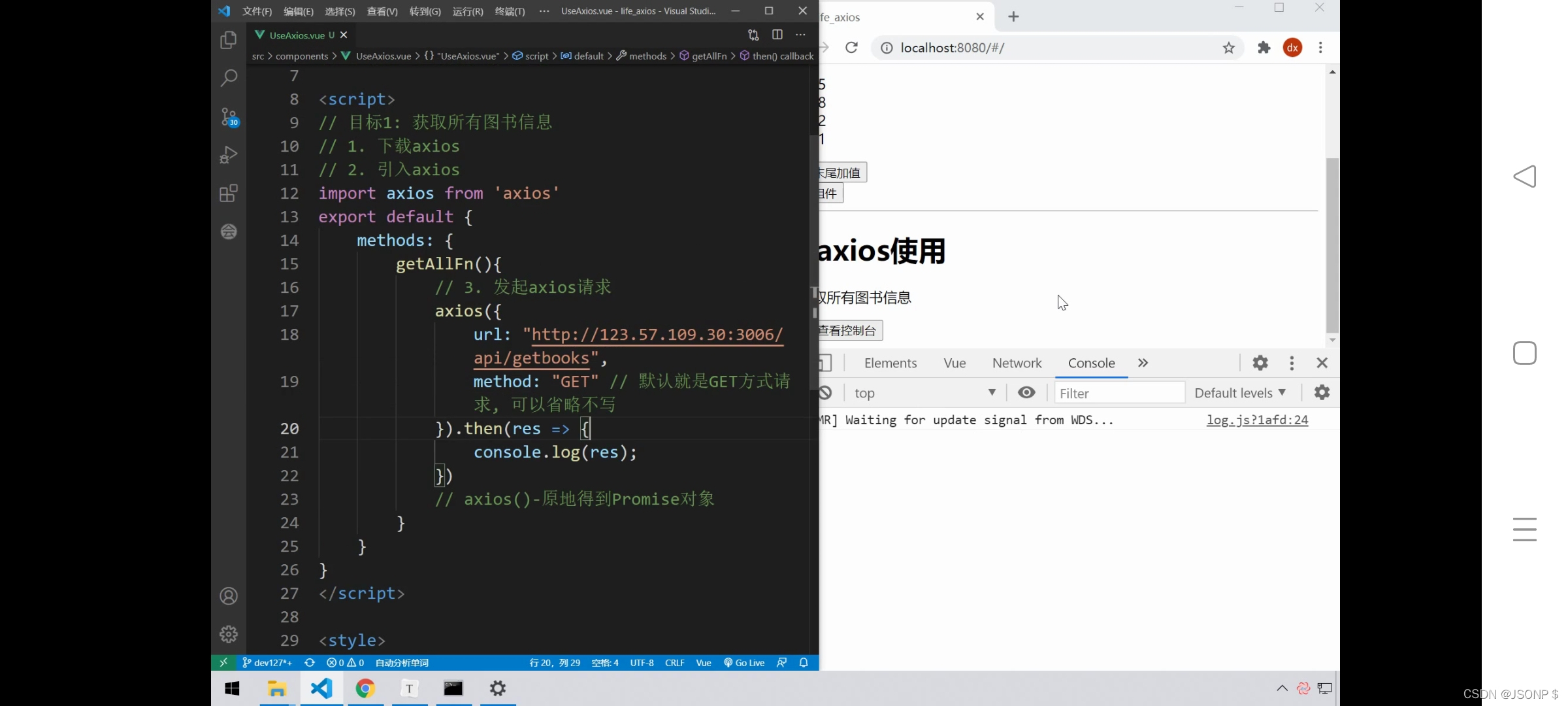This screenshot has height=706, width=1568.
Task: Click the getAllFn breadcrumb segment
Action: pos(703,56)
